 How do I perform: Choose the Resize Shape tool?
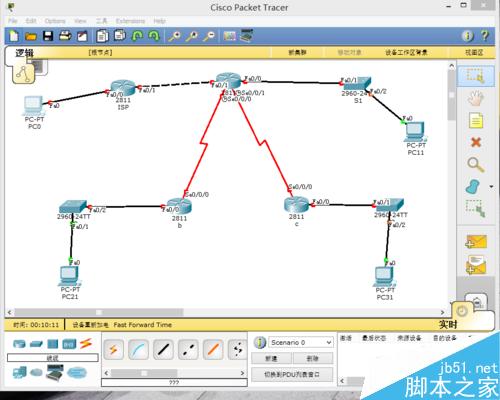pyautogui.click(x=476, y=209)
